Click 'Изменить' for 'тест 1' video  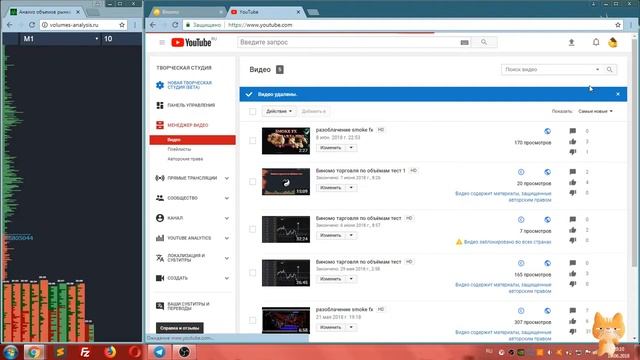pyautogui.click(x=331, y=188)
